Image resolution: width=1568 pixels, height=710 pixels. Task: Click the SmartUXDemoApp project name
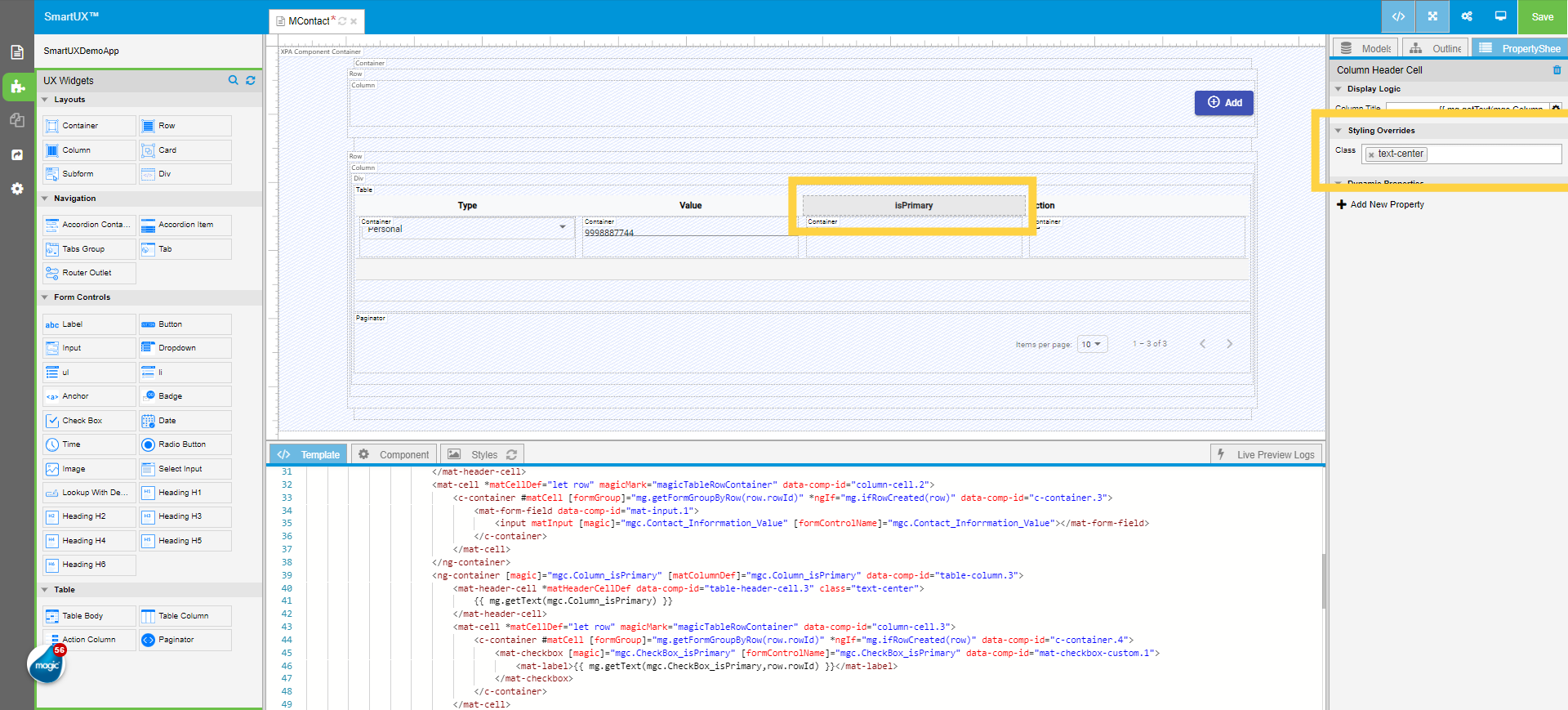pyautogui.click(x=82, y=51)
